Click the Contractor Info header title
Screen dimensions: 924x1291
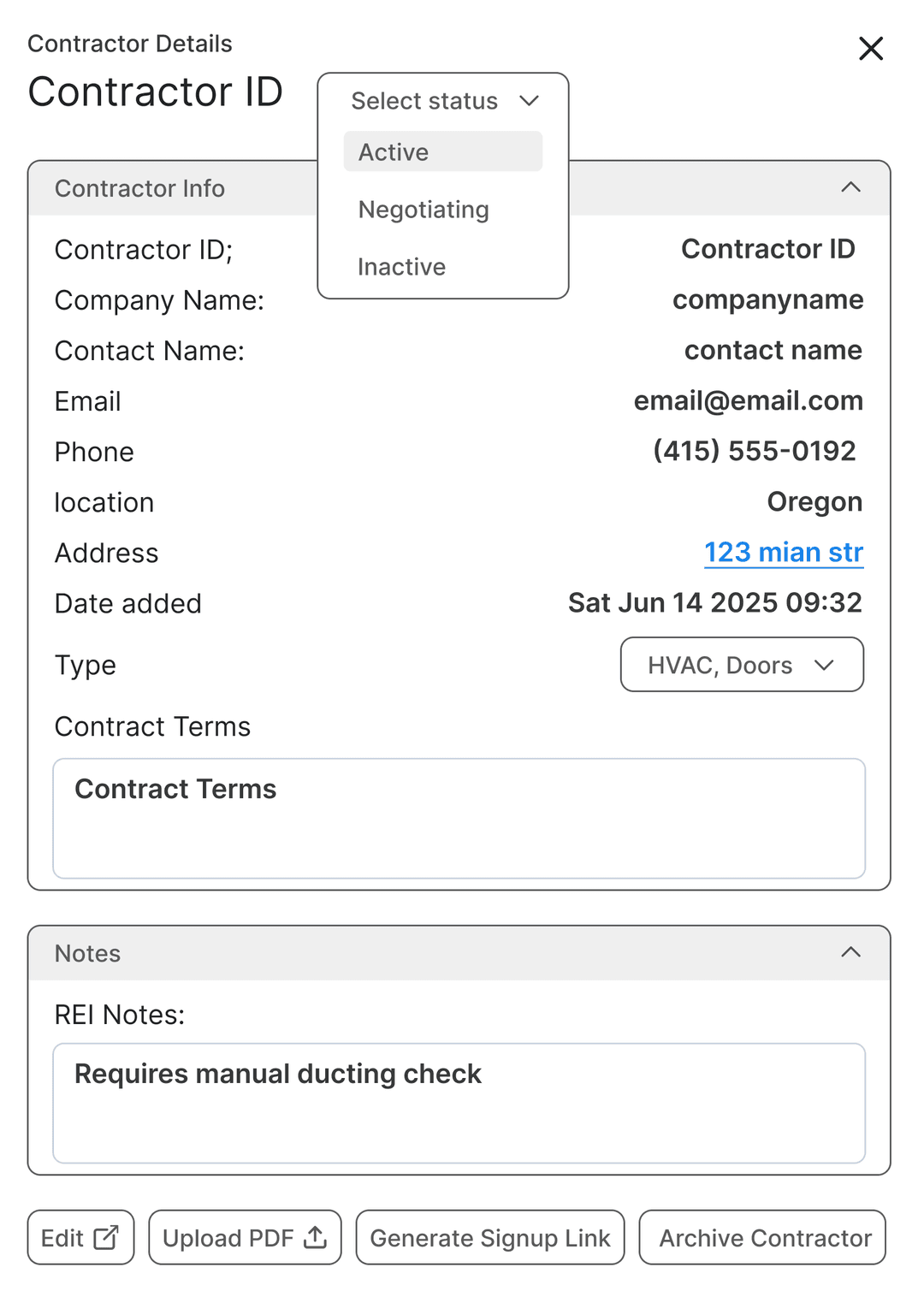(x=139, y=188)
